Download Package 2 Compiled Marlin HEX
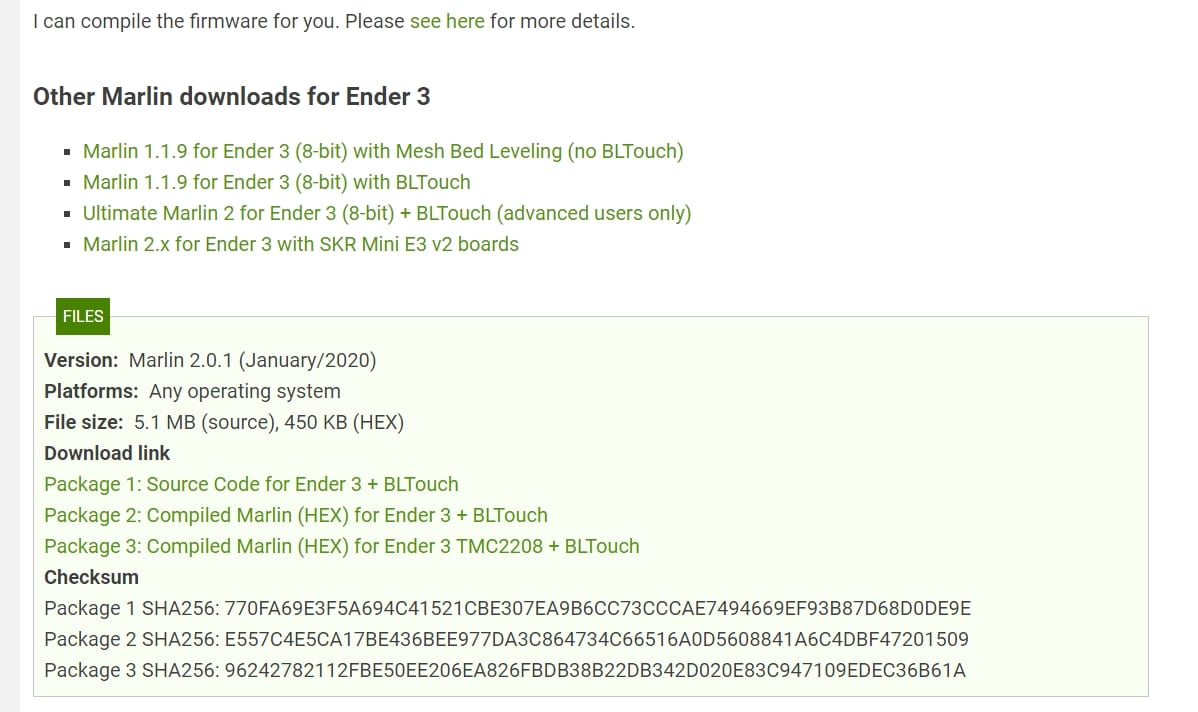Screen dimensions: 1198x712 coord(296,516)
